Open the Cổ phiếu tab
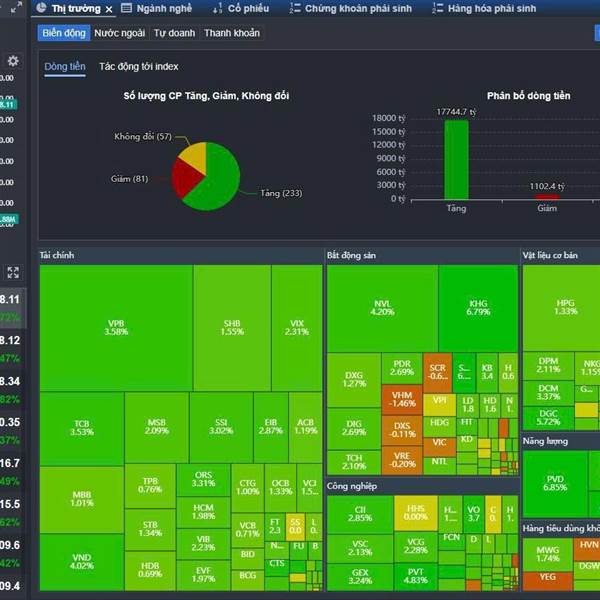This screenshot has height=600, width=600. 241,8
